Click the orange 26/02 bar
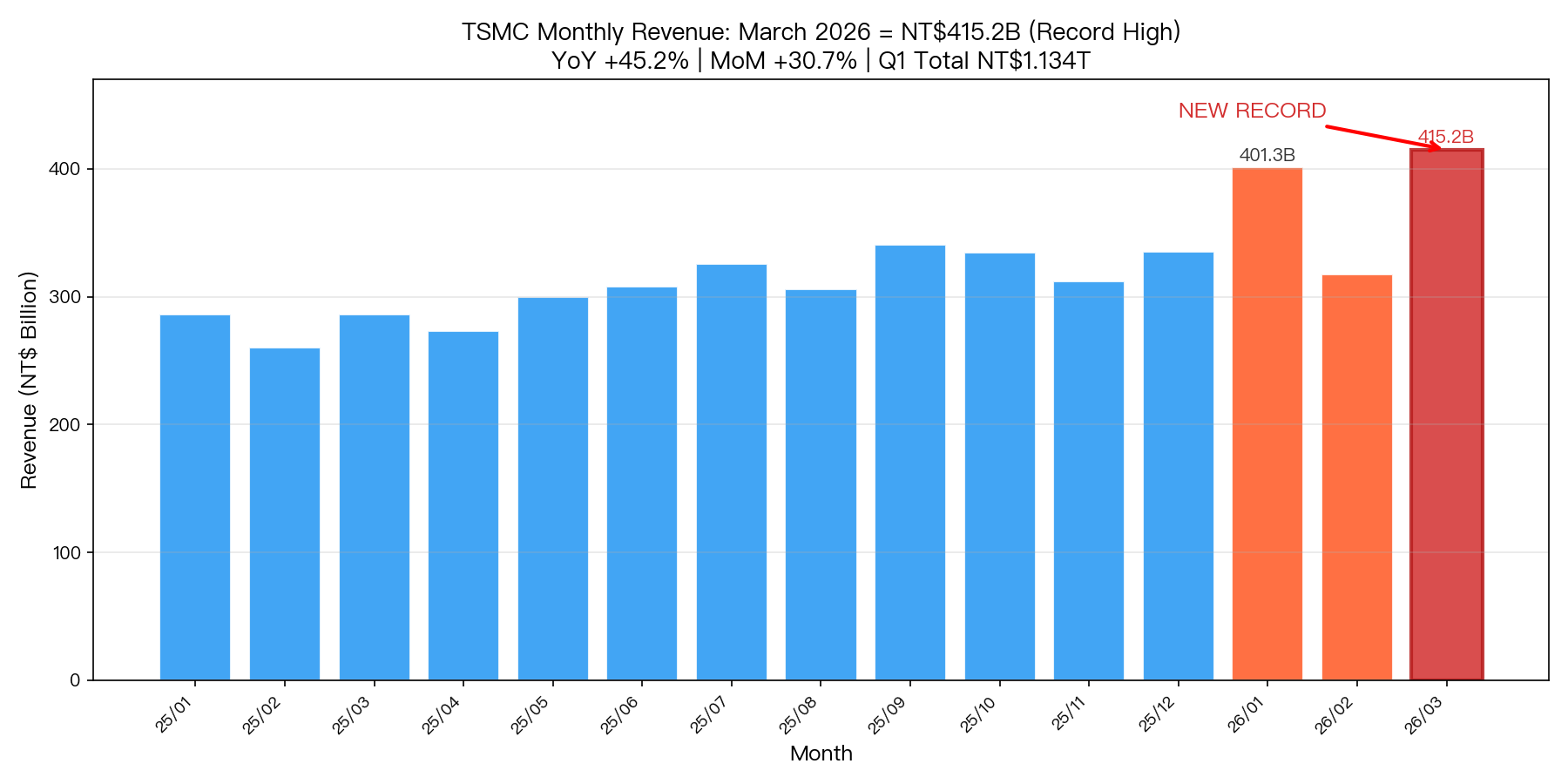Screen dimensions: 1568x784 click(1357, 477)
